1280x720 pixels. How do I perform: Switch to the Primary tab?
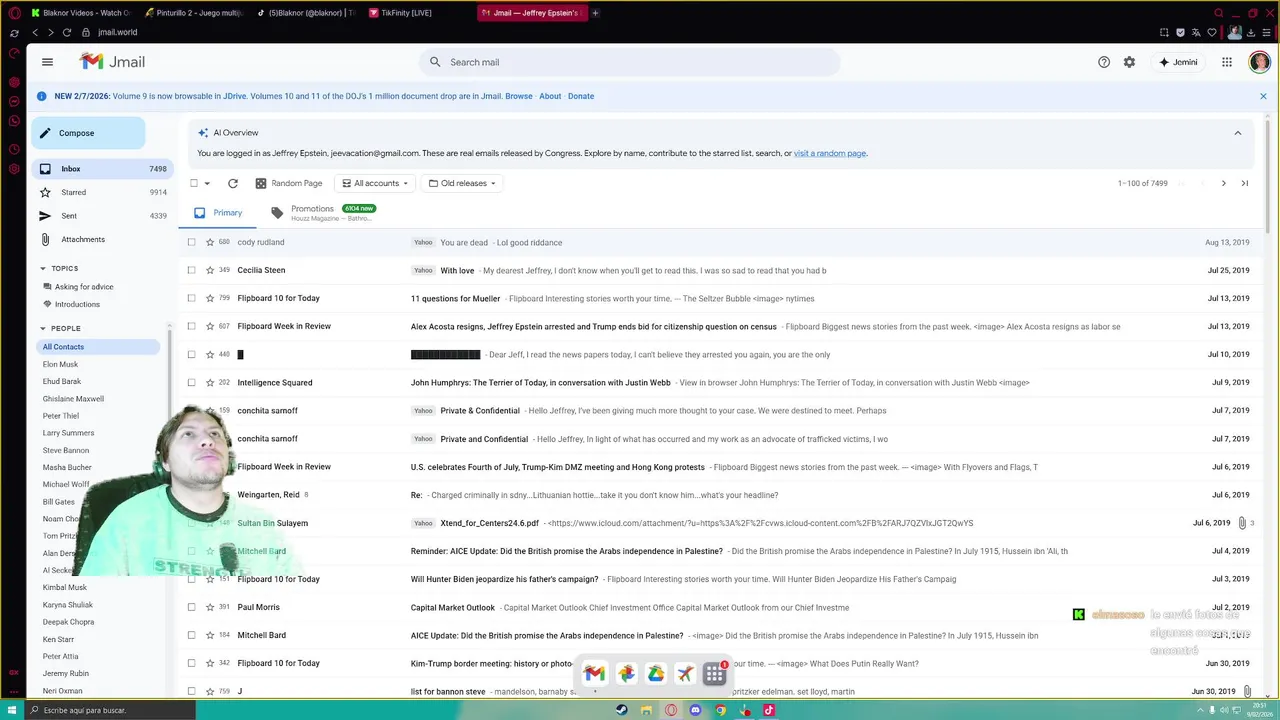(x=218, y=213)
